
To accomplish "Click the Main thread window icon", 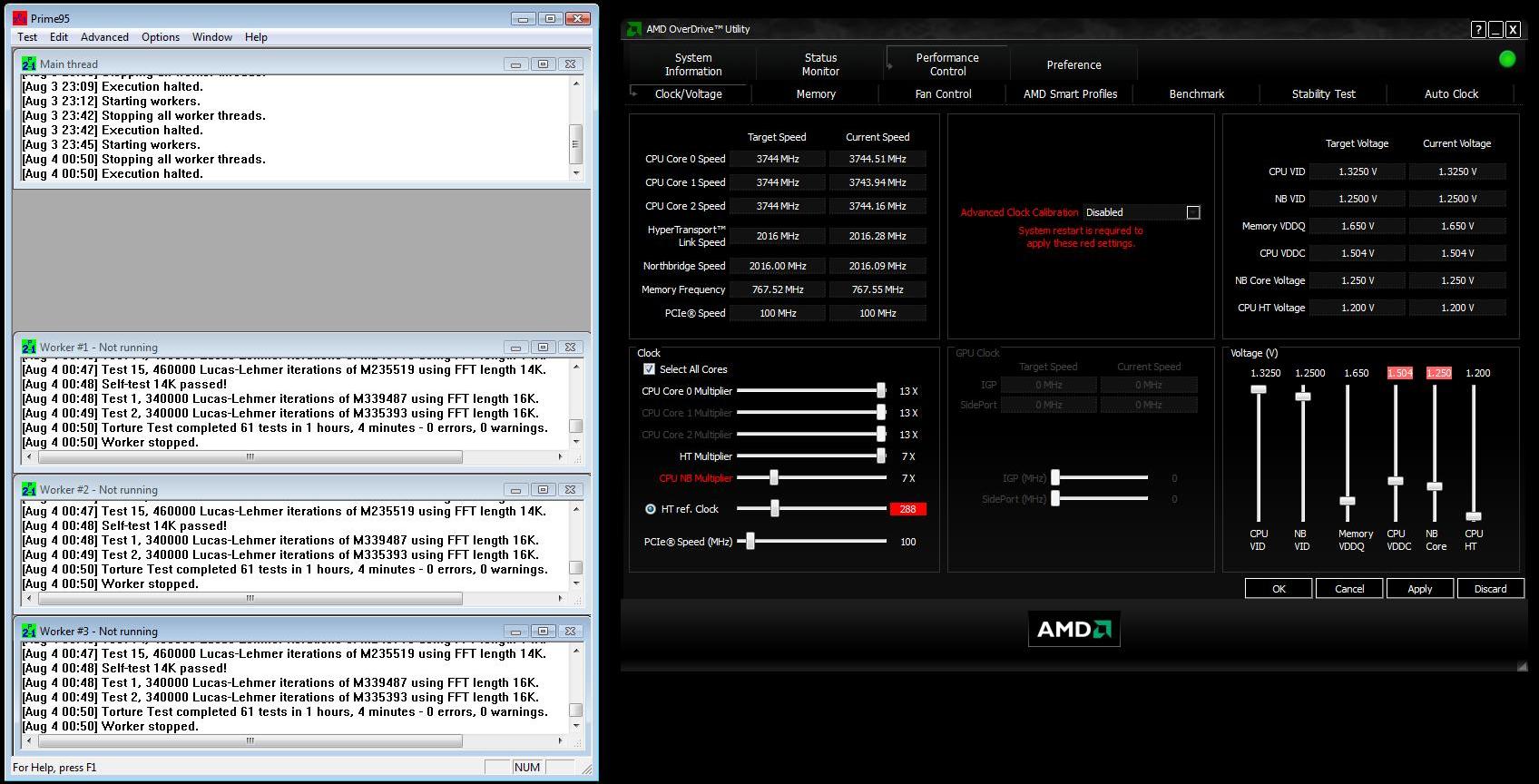I will [29, 64].
